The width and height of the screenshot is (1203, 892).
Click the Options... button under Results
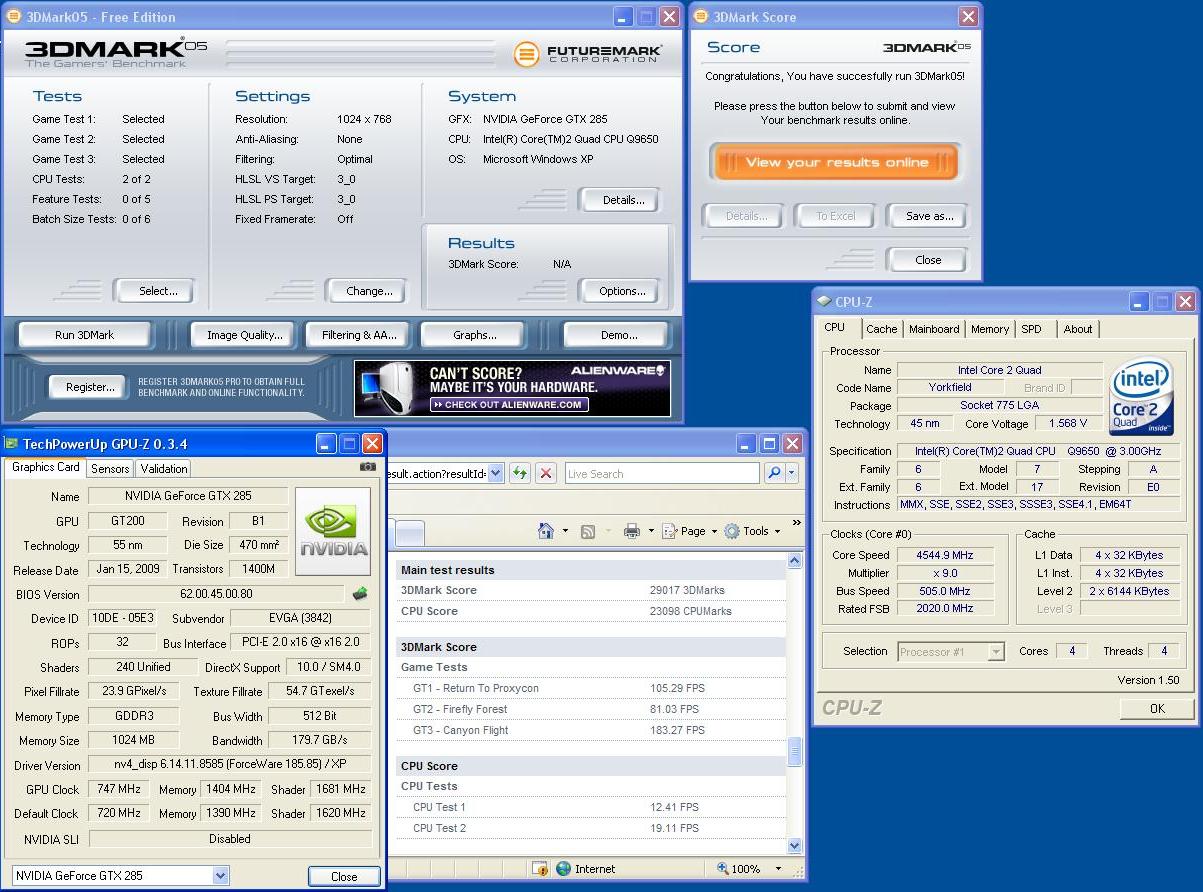pos(622,291)
